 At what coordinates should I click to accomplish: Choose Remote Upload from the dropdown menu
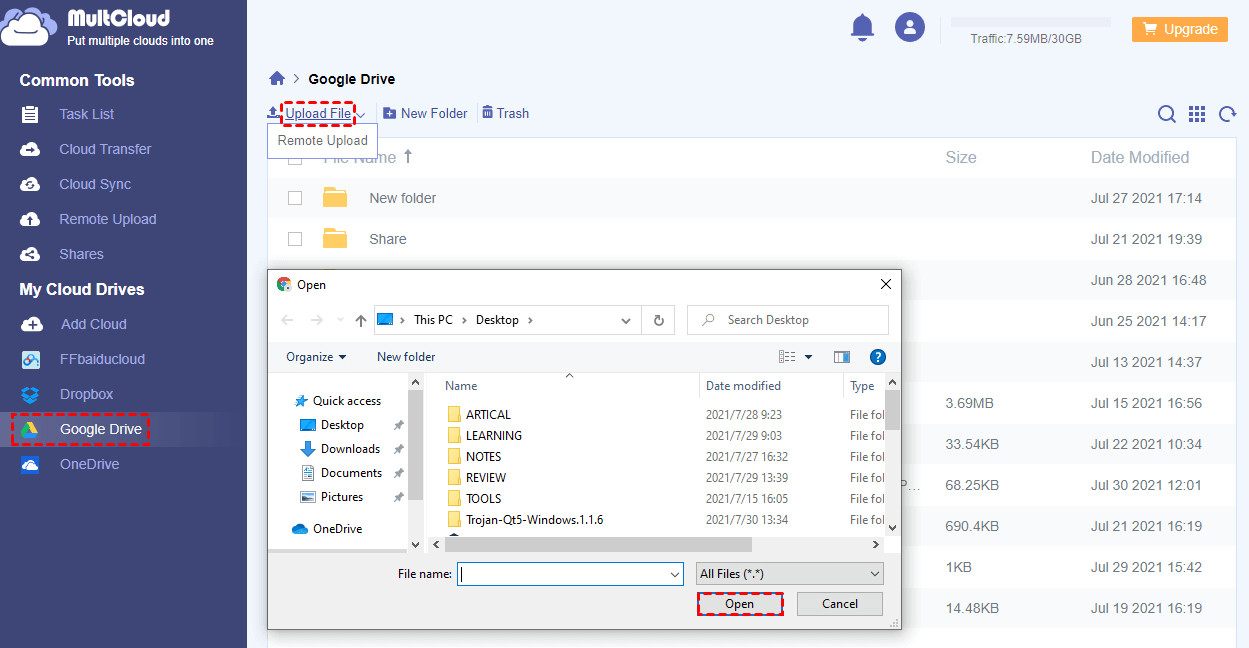click(322, 141)
